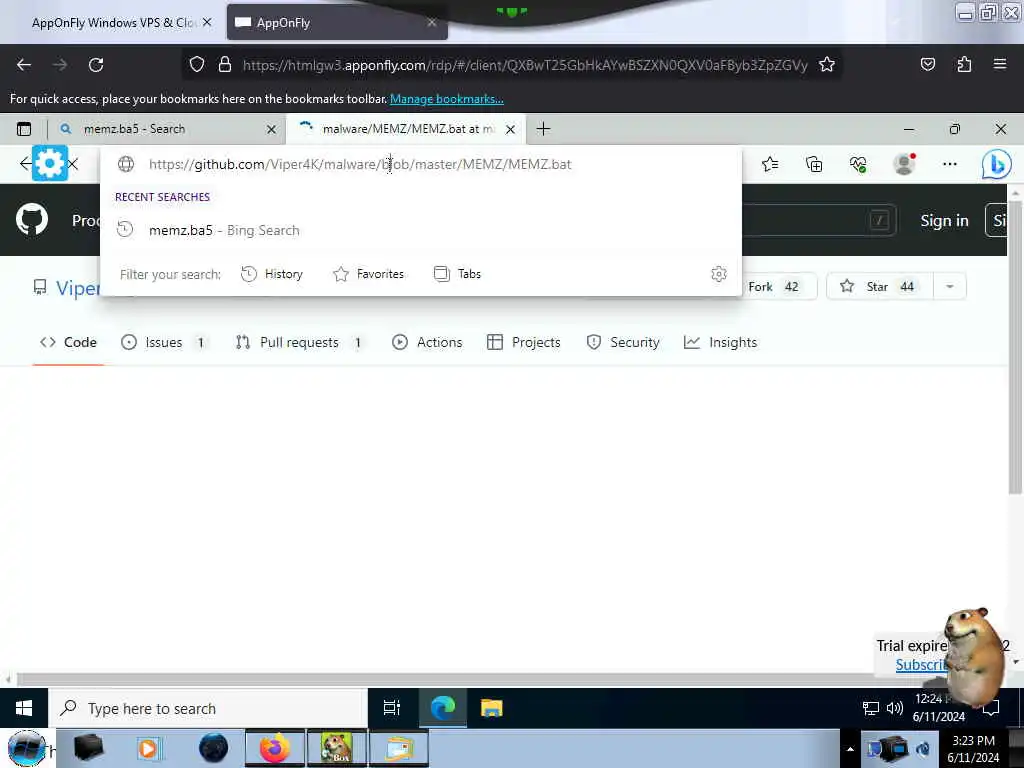Open the Code repository tab
The height and width of the screenshot is (768, 1024).
69,342
